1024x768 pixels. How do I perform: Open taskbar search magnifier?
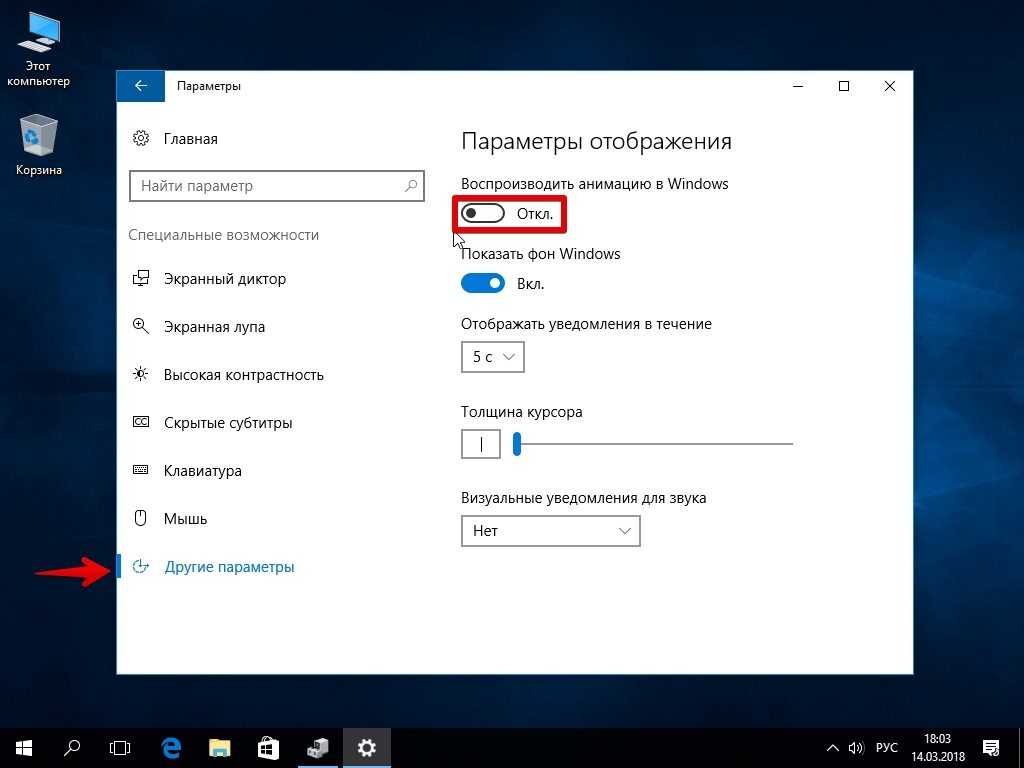coord(72,748)
